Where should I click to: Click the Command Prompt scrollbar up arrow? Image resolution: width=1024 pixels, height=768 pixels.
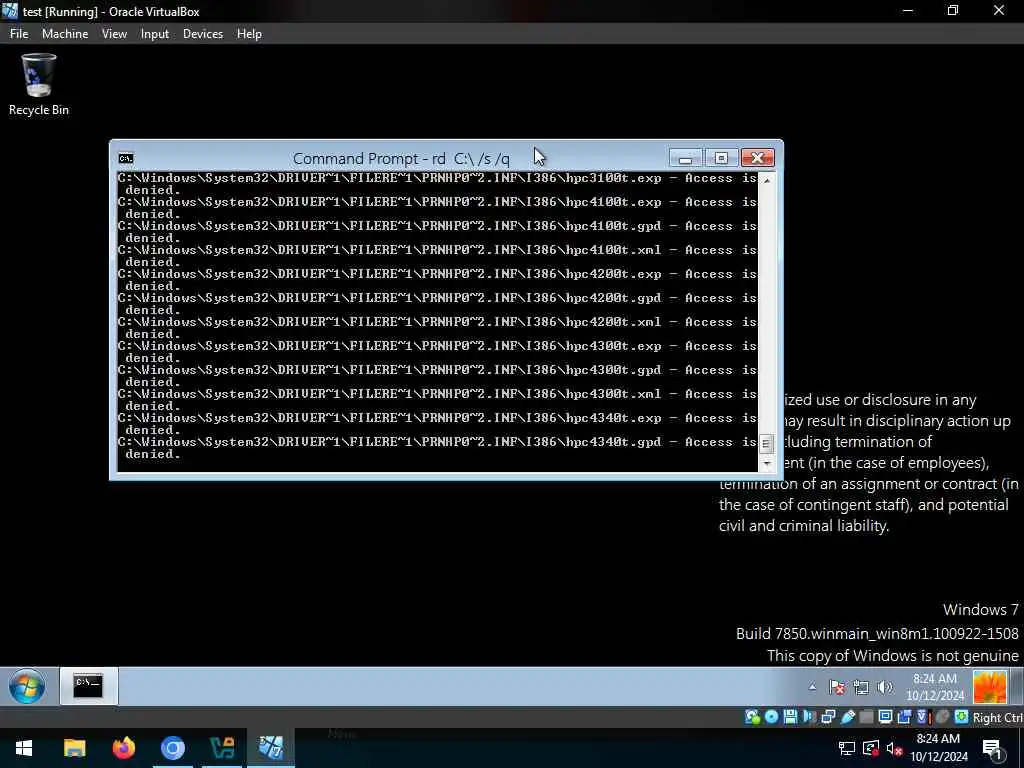pyautogui.click(x=767, y=180)
